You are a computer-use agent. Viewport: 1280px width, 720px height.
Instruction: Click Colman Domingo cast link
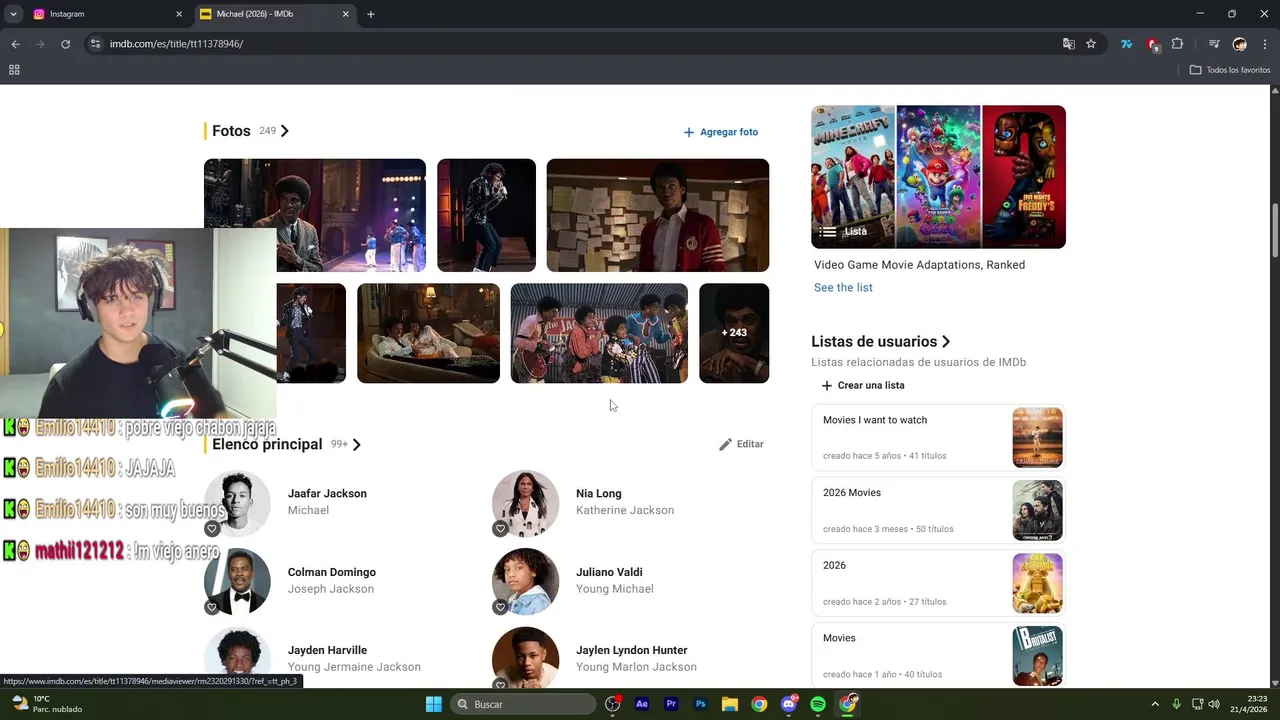pyautogui.click(x=332, y=572)
